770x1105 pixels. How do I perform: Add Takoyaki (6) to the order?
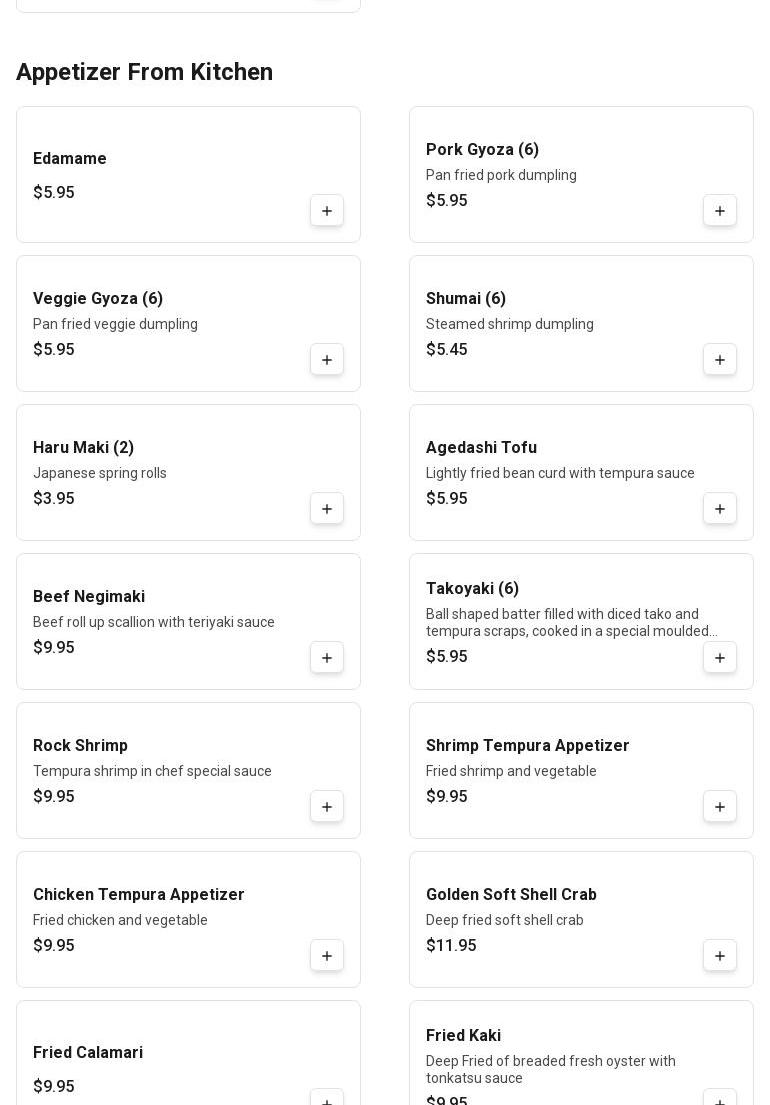(720, 658)
